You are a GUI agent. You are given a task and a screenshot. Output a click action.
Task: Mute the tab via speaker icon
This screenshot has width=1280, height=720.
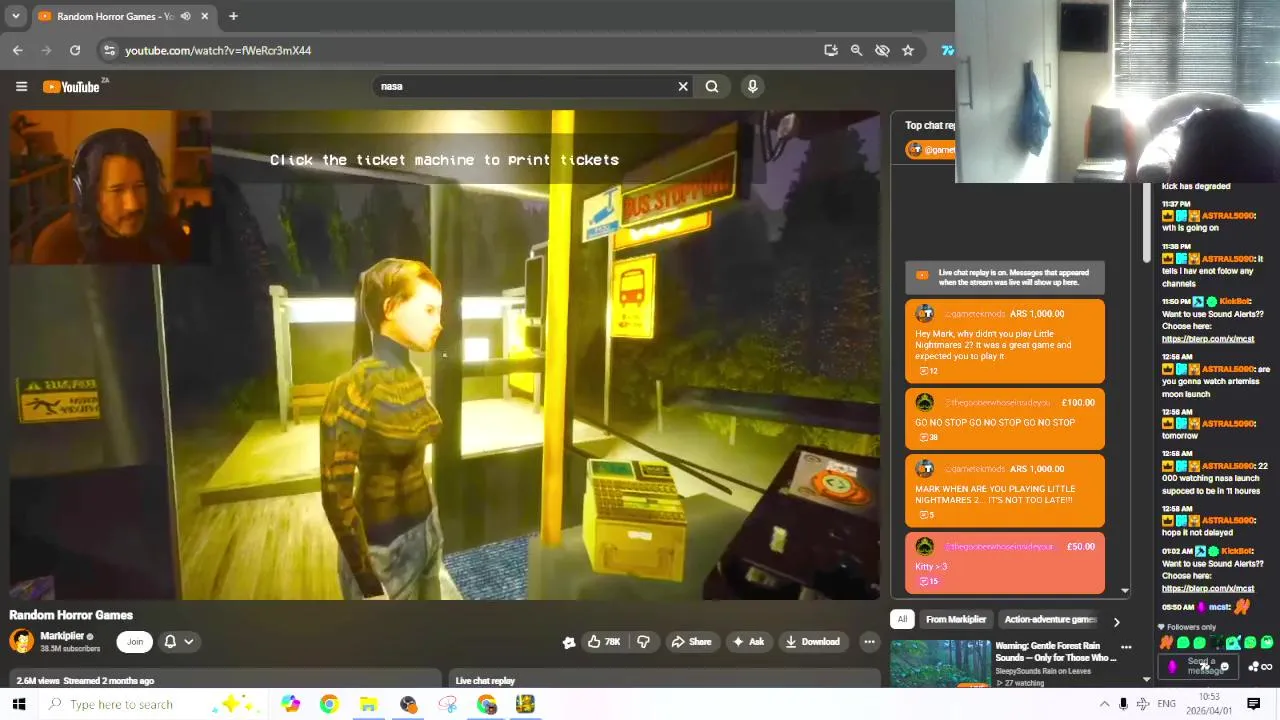pyautogui.click(x=185, y=16)
